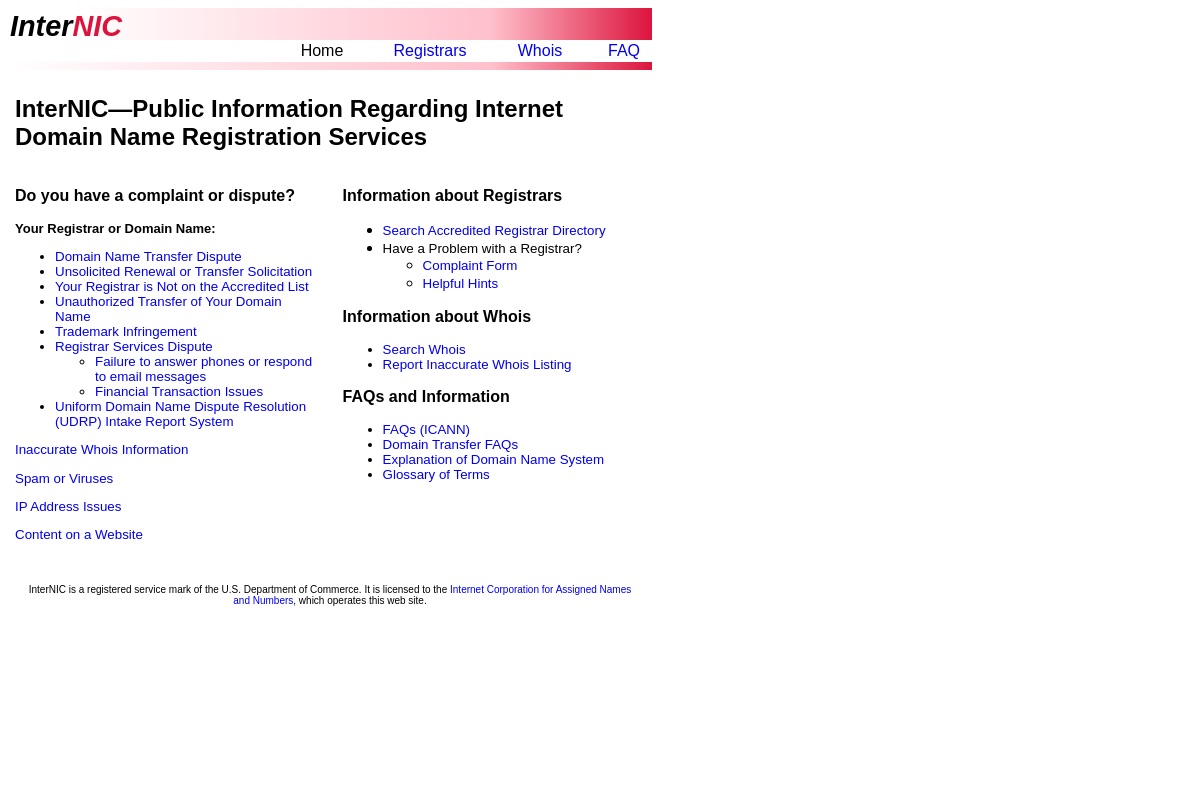Open Report Inaccurate Whois Listing link
The image size is (1200, 803).
click(476, 365)
